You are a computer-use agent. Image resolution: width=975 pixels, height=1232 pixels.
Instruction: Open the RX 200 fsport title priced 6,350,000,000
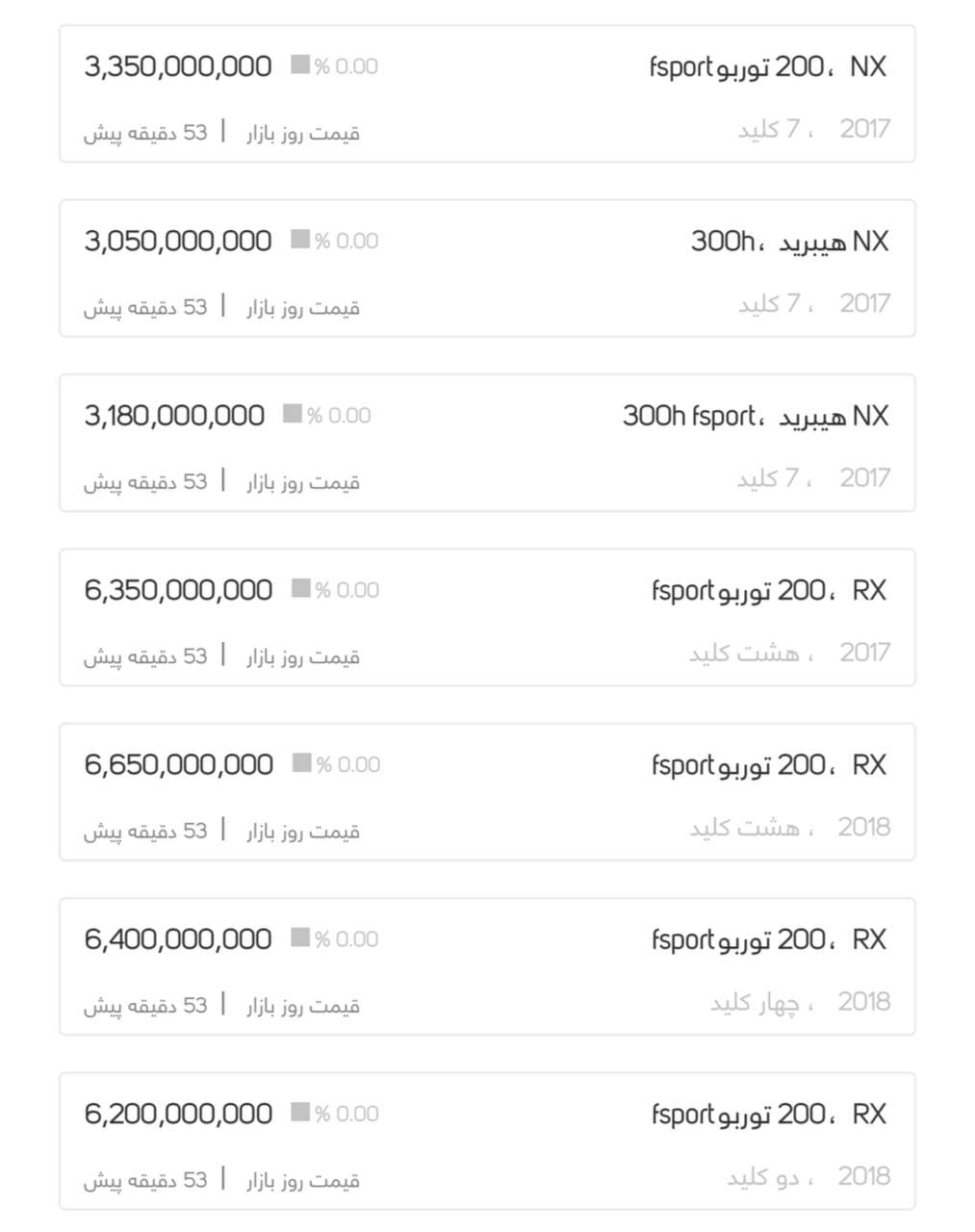pos(769,590)
